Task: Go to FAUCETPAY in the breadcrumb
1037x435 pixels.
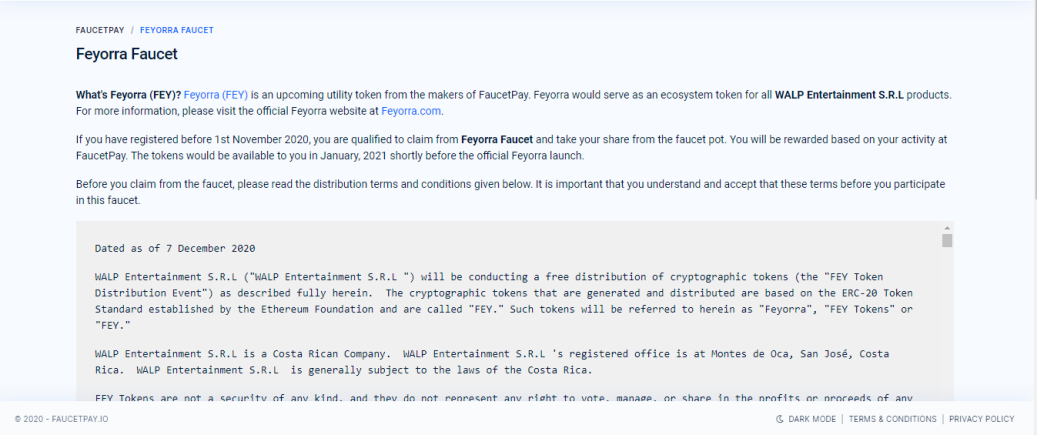Action: click(x=100, y=30)
